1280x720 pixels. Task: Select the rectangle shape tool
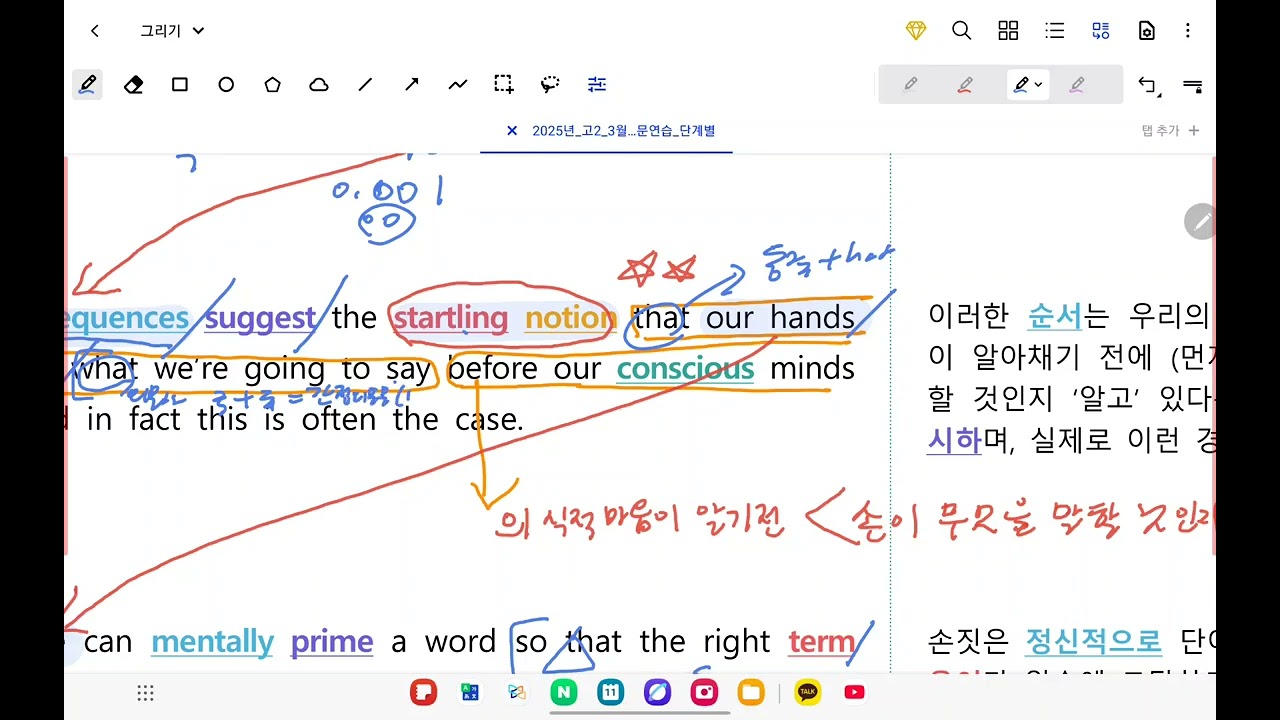click(x=180, y=85)
